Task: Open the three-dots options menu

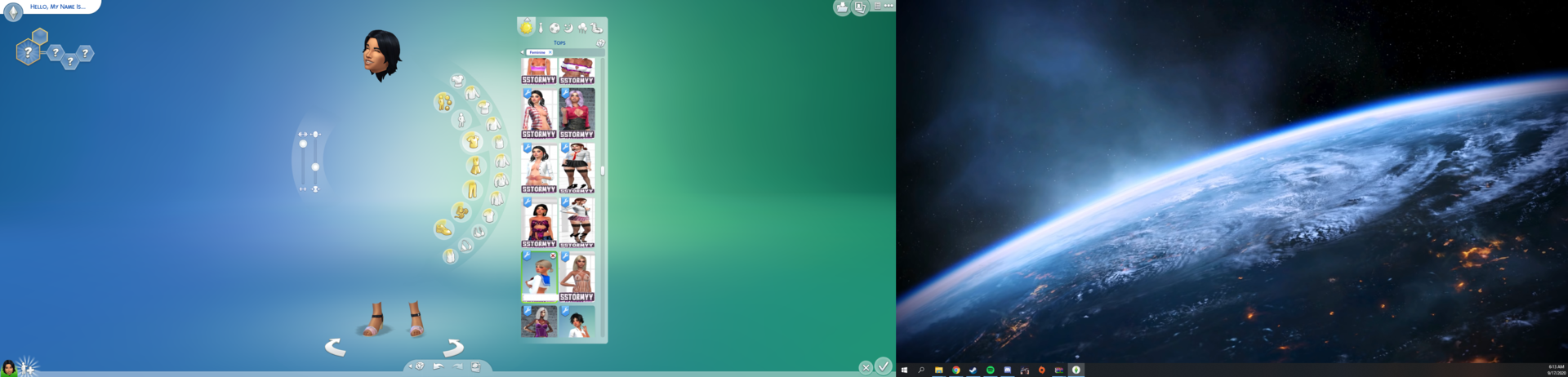Action: 889,6
